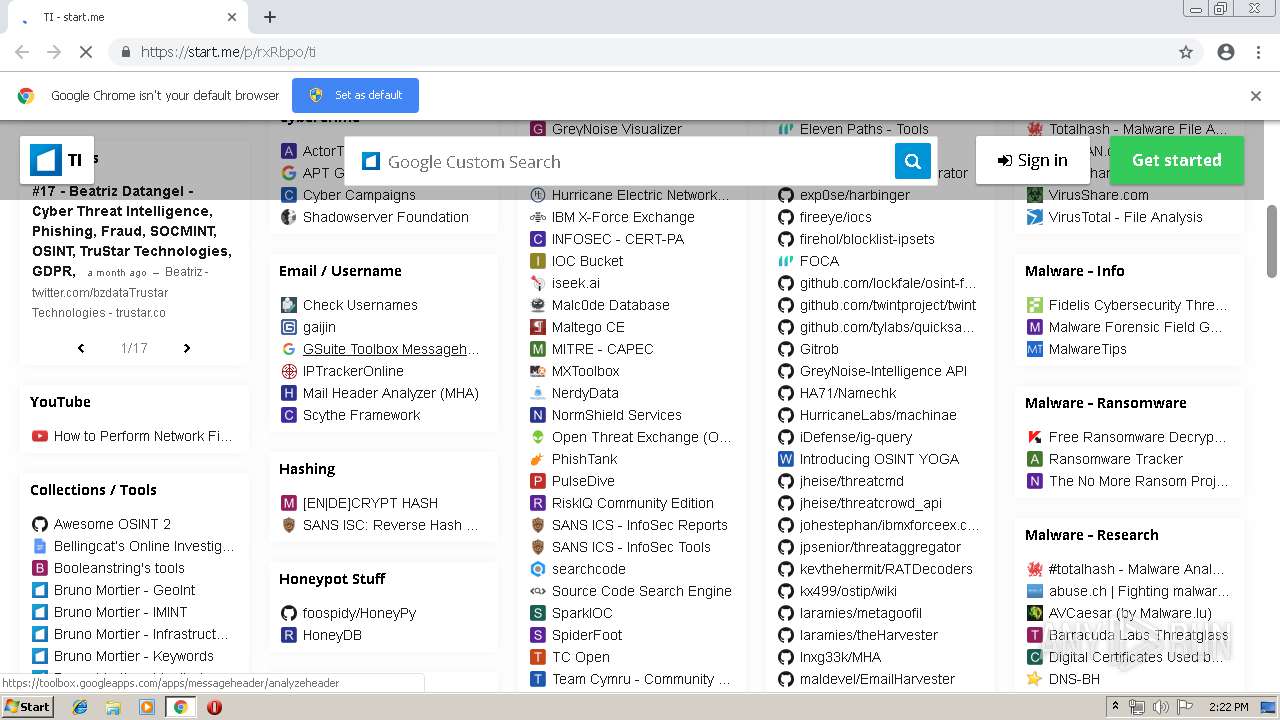The image size is (1280, 720).
Task: Click the Set as default button
Action: [355, 95]
